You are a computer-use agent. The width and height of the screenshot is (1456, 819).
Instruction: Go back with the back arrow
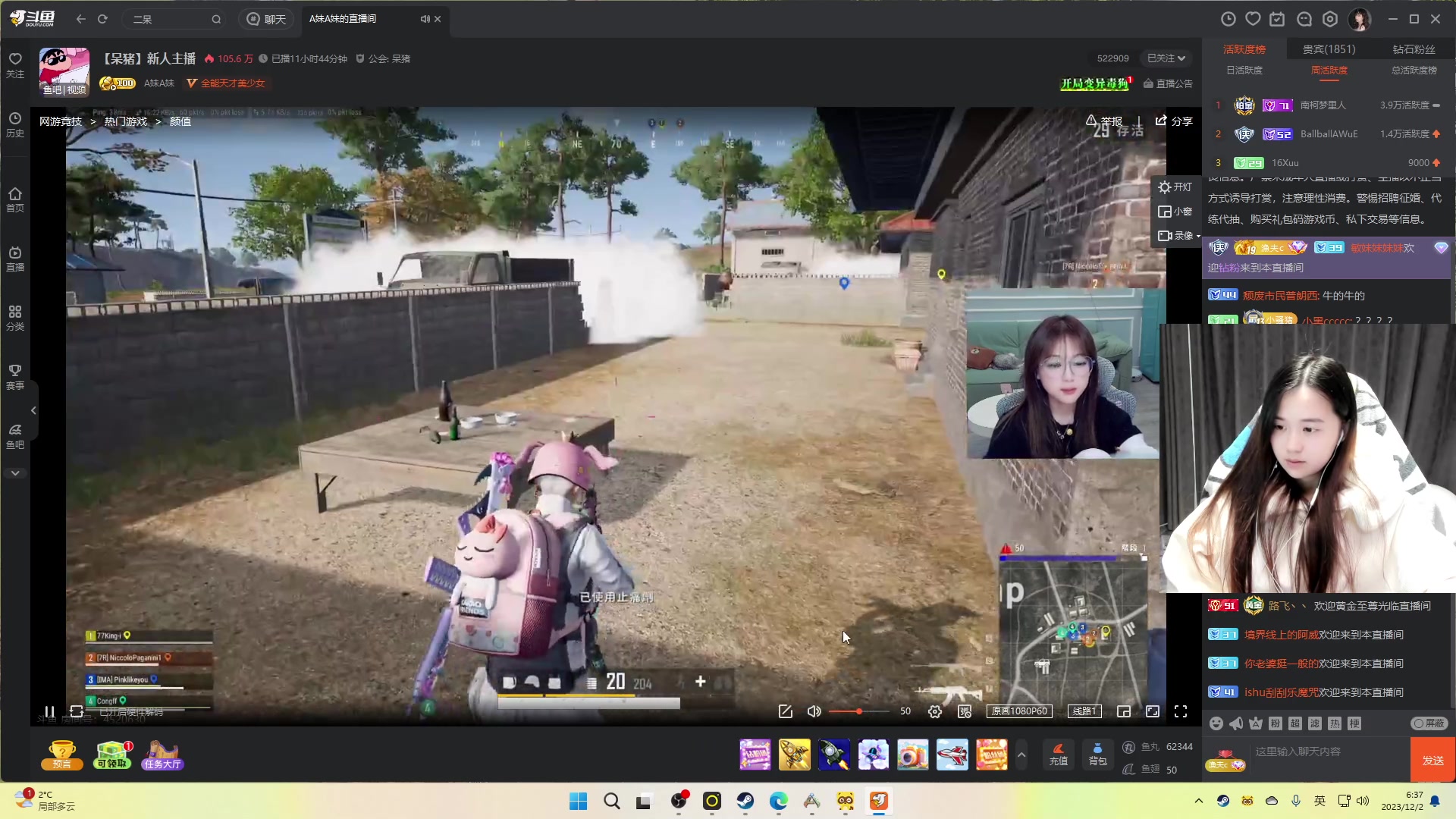coord(81,19)
